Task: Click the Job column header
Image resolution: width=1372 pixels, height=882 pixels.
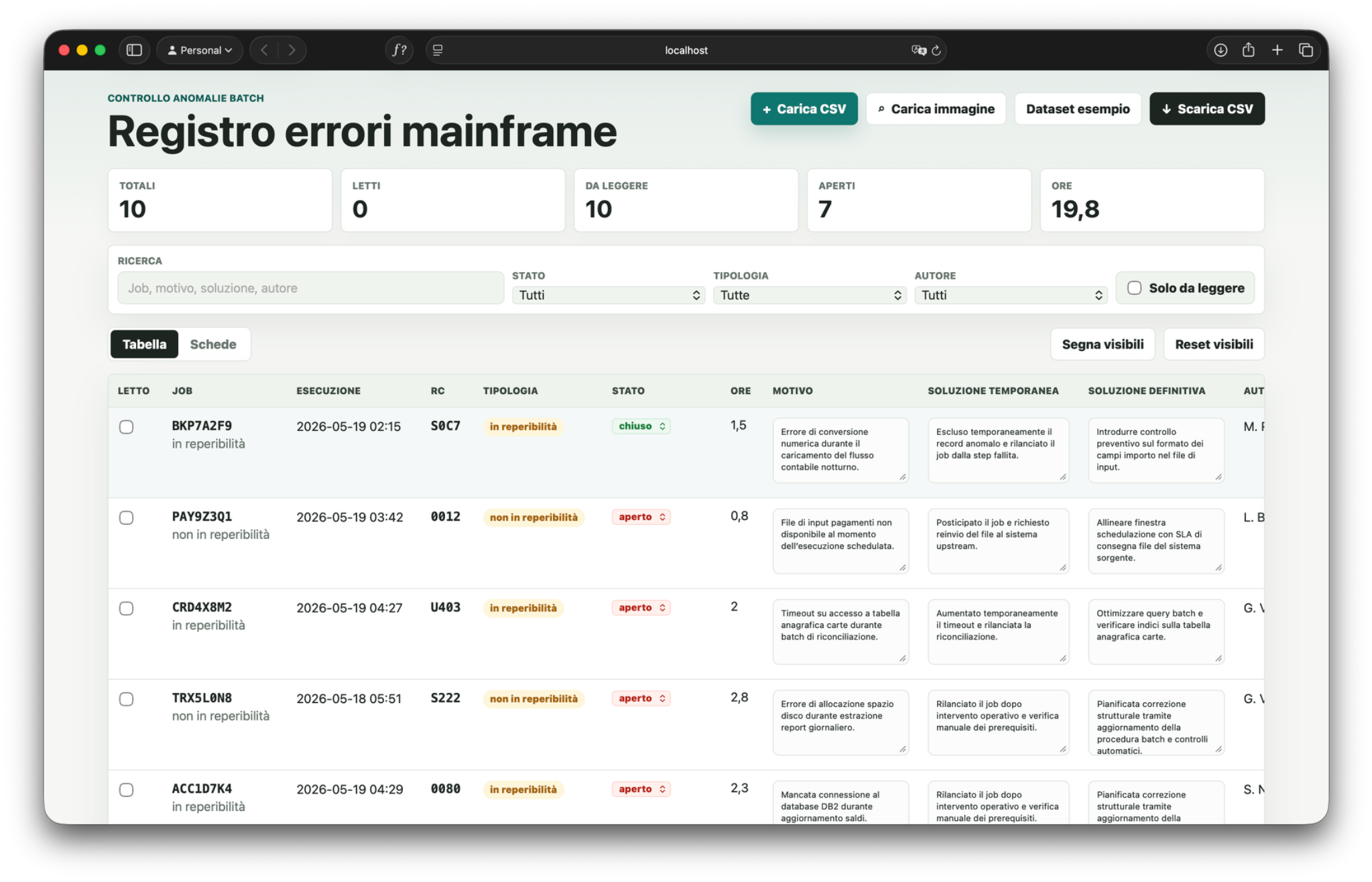Action: (x=182, y=391)
